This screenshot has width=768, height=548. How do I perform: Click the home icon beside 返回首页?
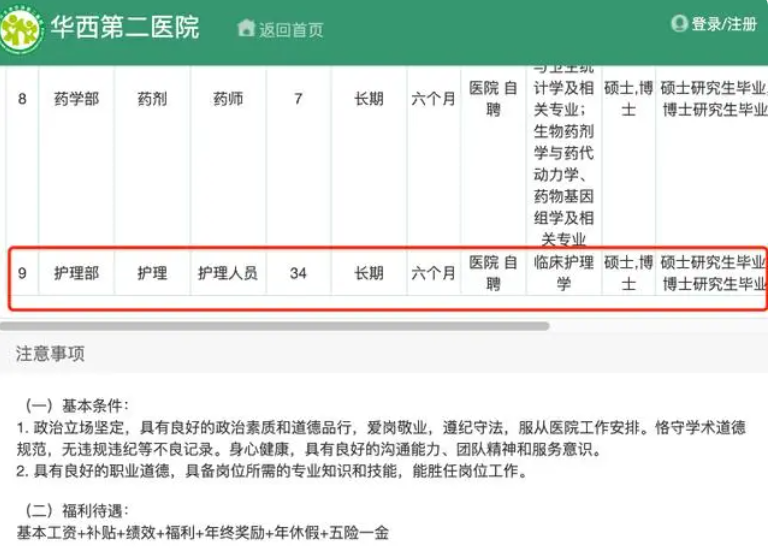[246, 28]
